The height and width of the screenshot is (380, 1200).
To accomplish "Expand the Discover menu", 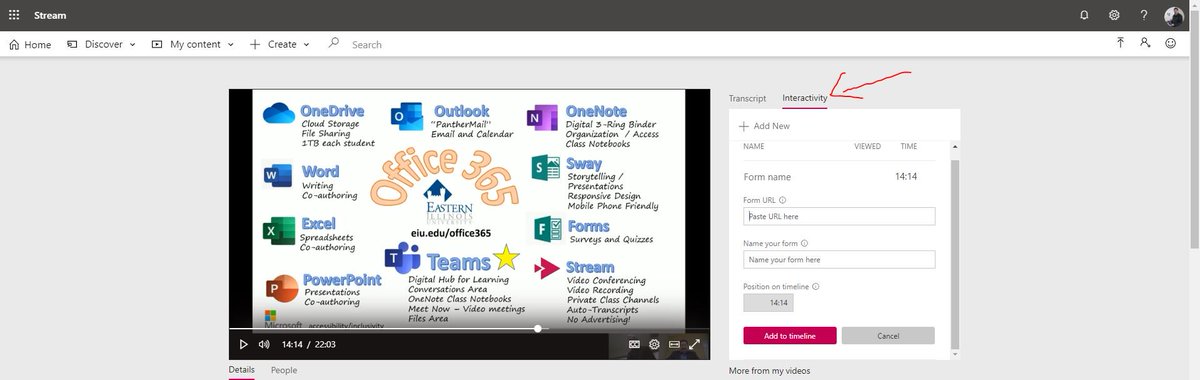I will tap(100, 44).
